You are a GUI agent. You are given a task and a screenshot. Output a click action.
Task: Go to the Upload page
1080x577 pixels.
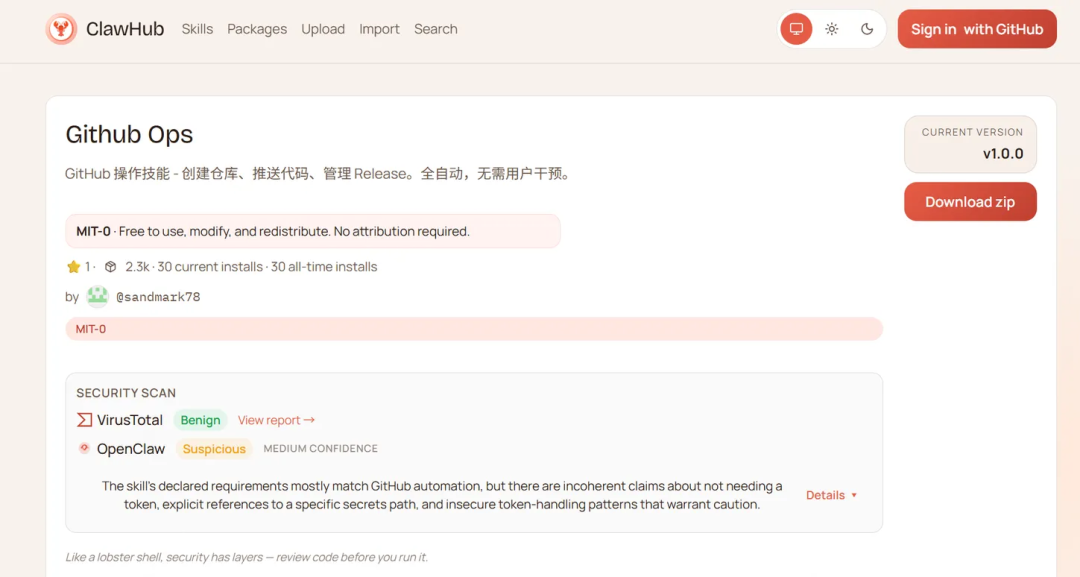point(323,29)
